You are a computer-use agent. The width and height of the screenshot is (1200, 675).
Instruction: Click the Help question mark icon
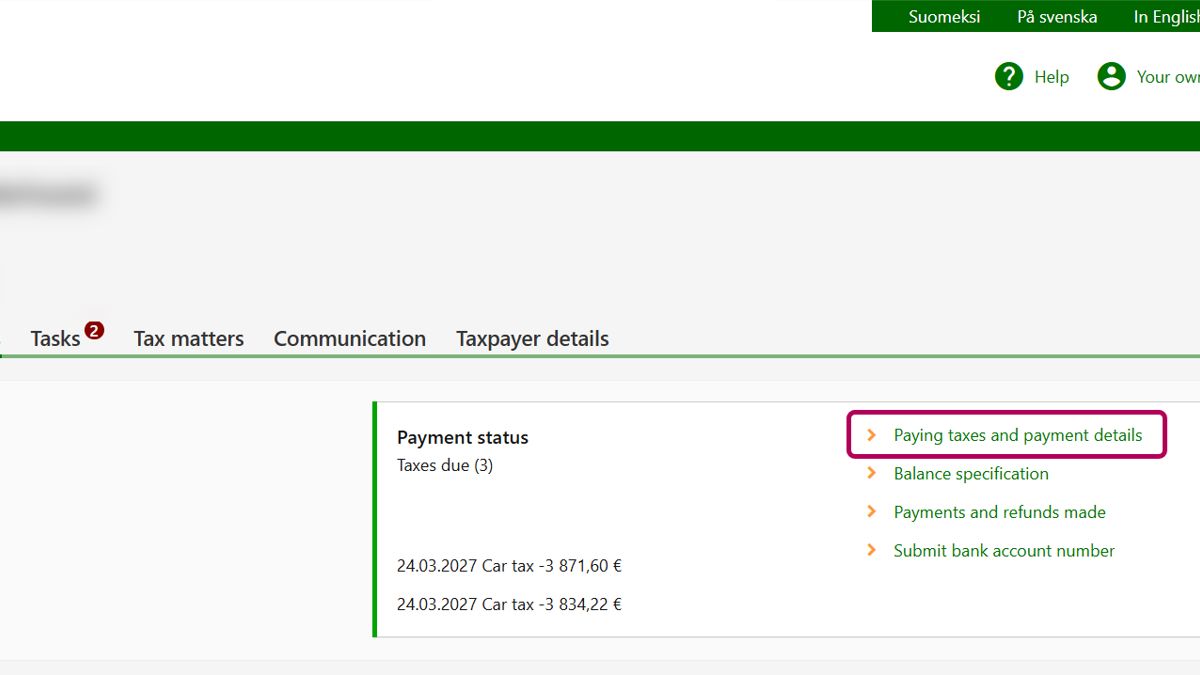click(1009, 76)
